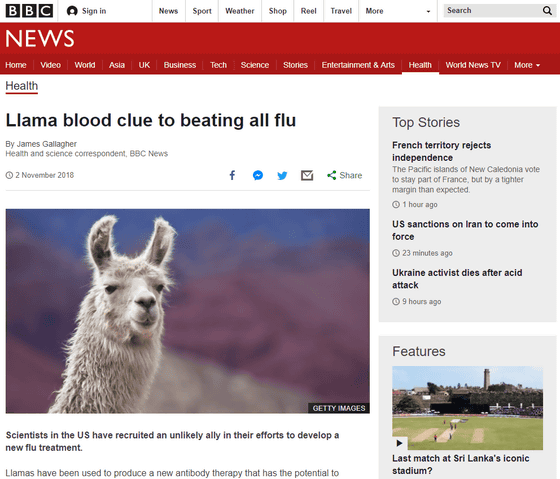Screen dimensions: 560x479
Task: Share article on Facebook icon
Action: pos(232,175)
